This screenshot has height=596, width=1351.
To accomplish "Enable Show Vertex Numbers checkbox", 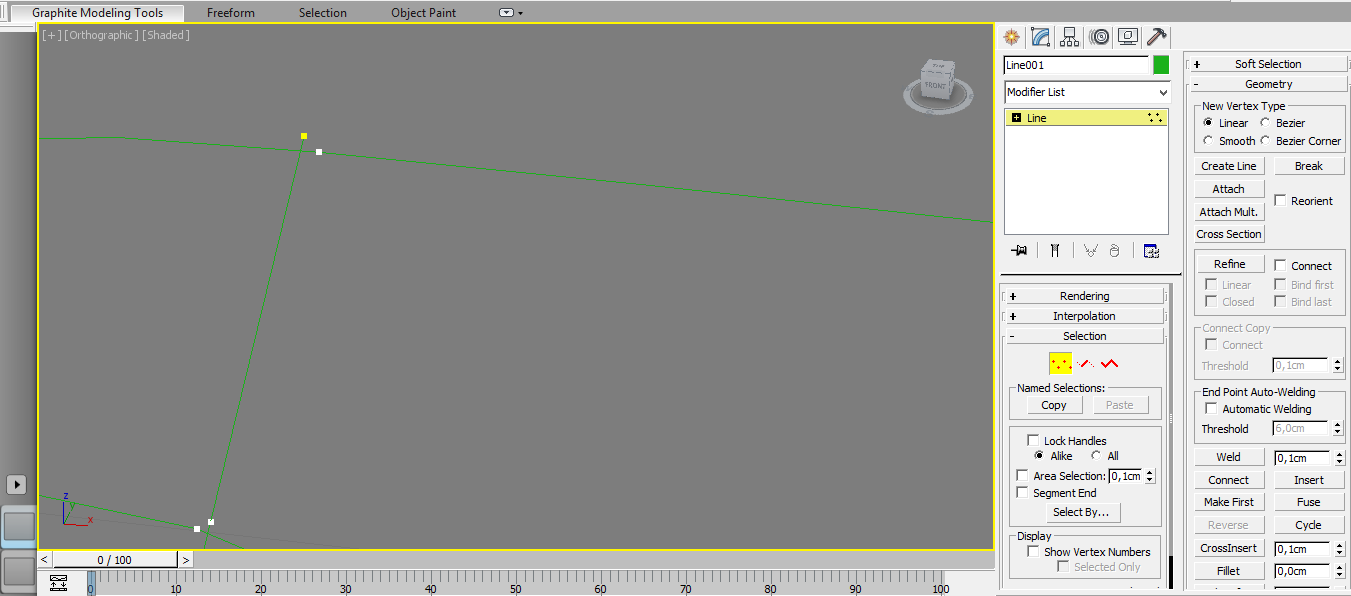I will tap(1034, 552).
